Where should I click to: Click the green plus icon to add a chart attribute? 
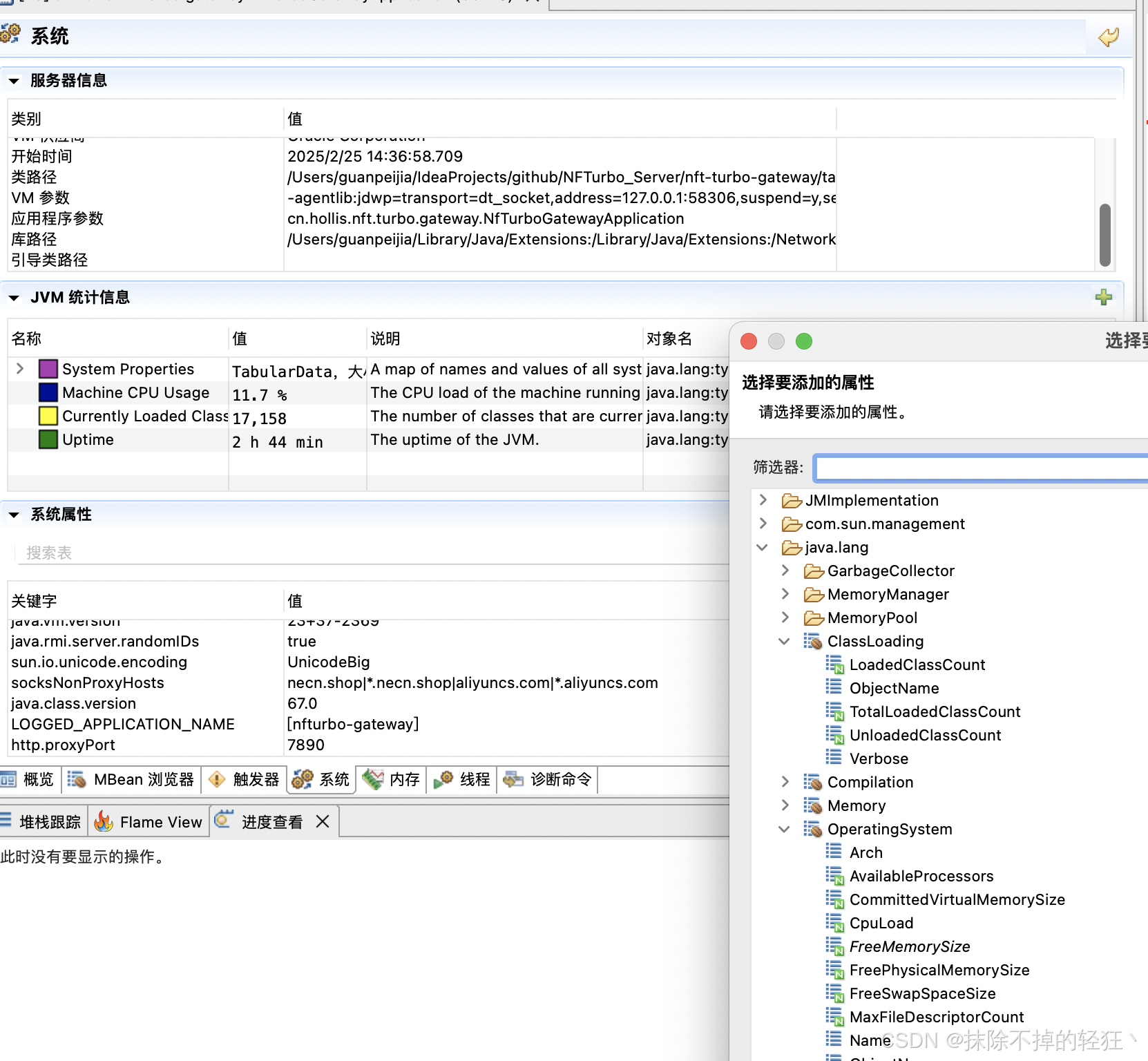[x=1104, y=297]
